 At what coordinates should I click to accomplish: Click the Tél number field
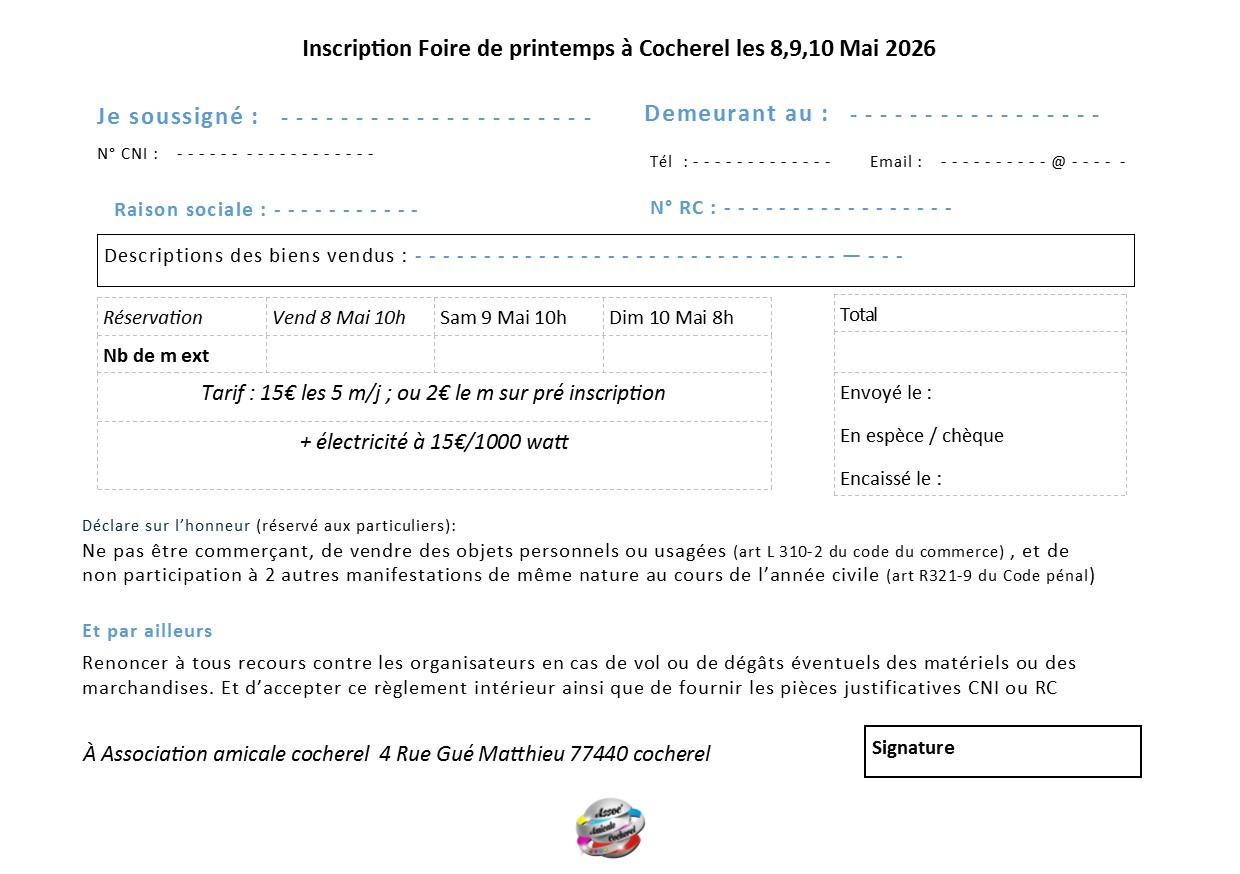[761, 162]
